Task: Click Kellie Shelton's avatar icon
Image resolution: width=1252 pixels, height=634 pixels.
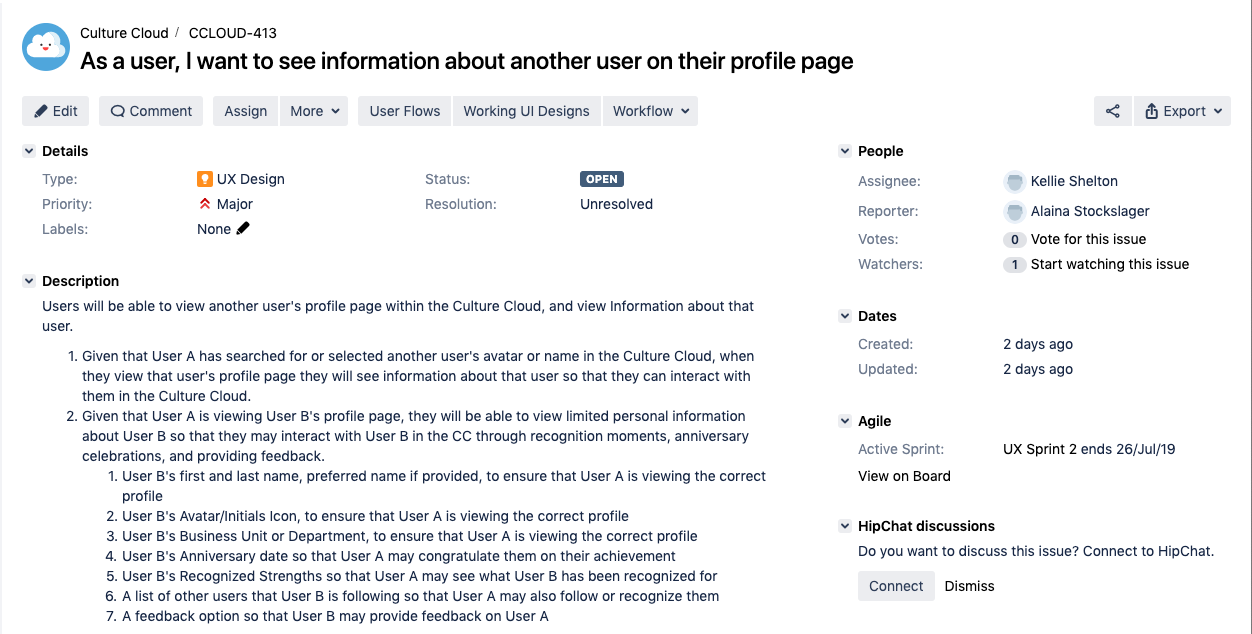Action: [x=1015, y=181]
